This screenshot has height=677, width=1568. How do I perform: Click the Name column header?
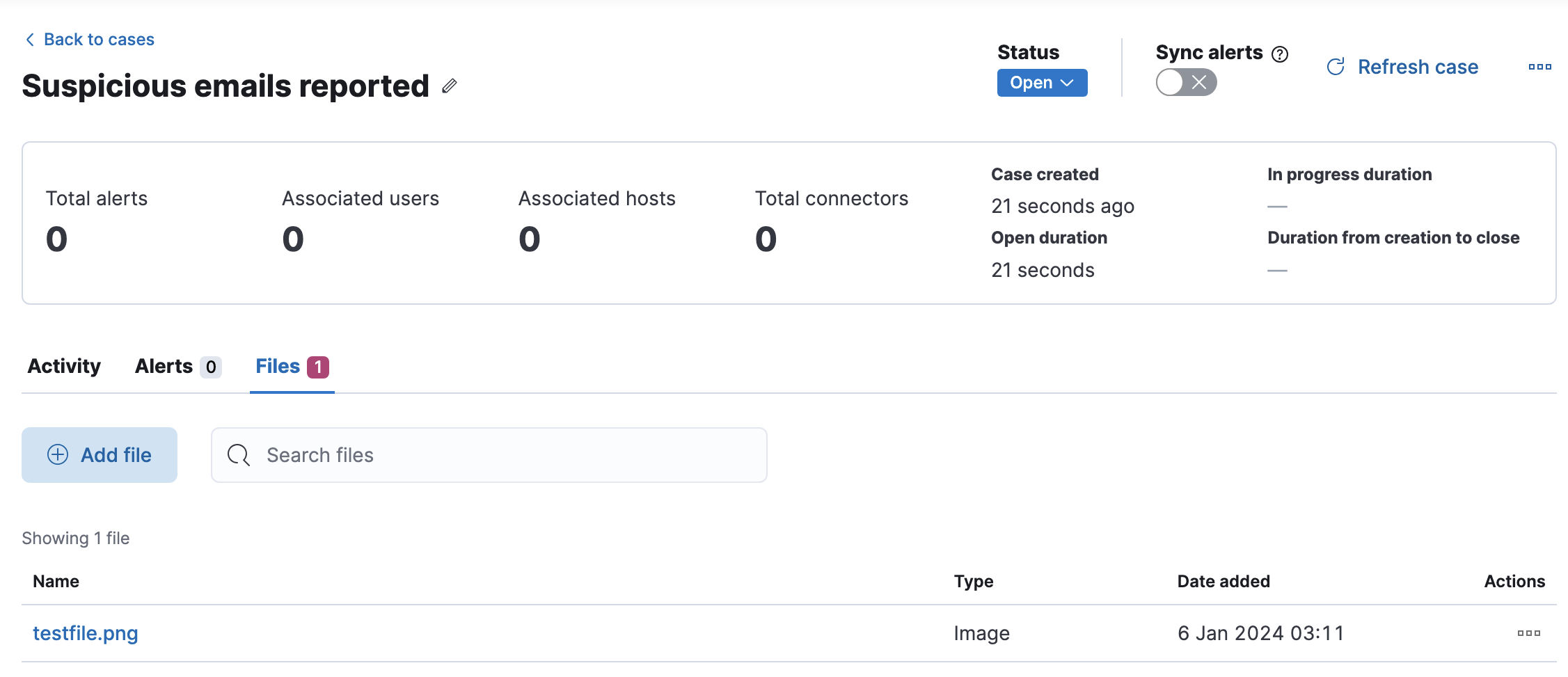coord(56,581)
